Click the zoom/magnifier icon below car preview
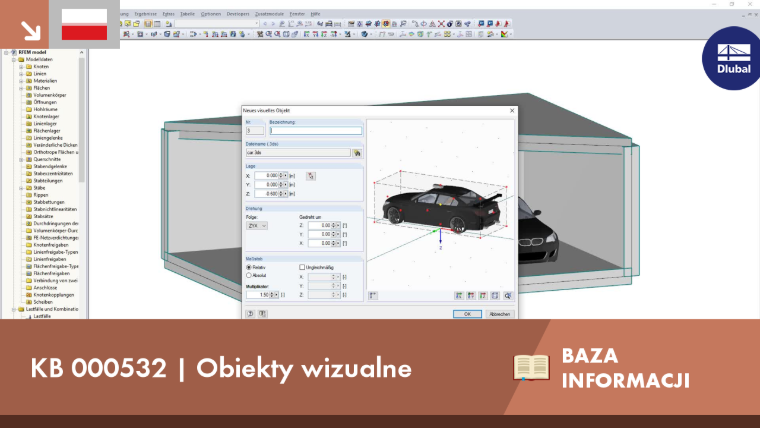Screen dimensions: 760x428 (507, 295)
